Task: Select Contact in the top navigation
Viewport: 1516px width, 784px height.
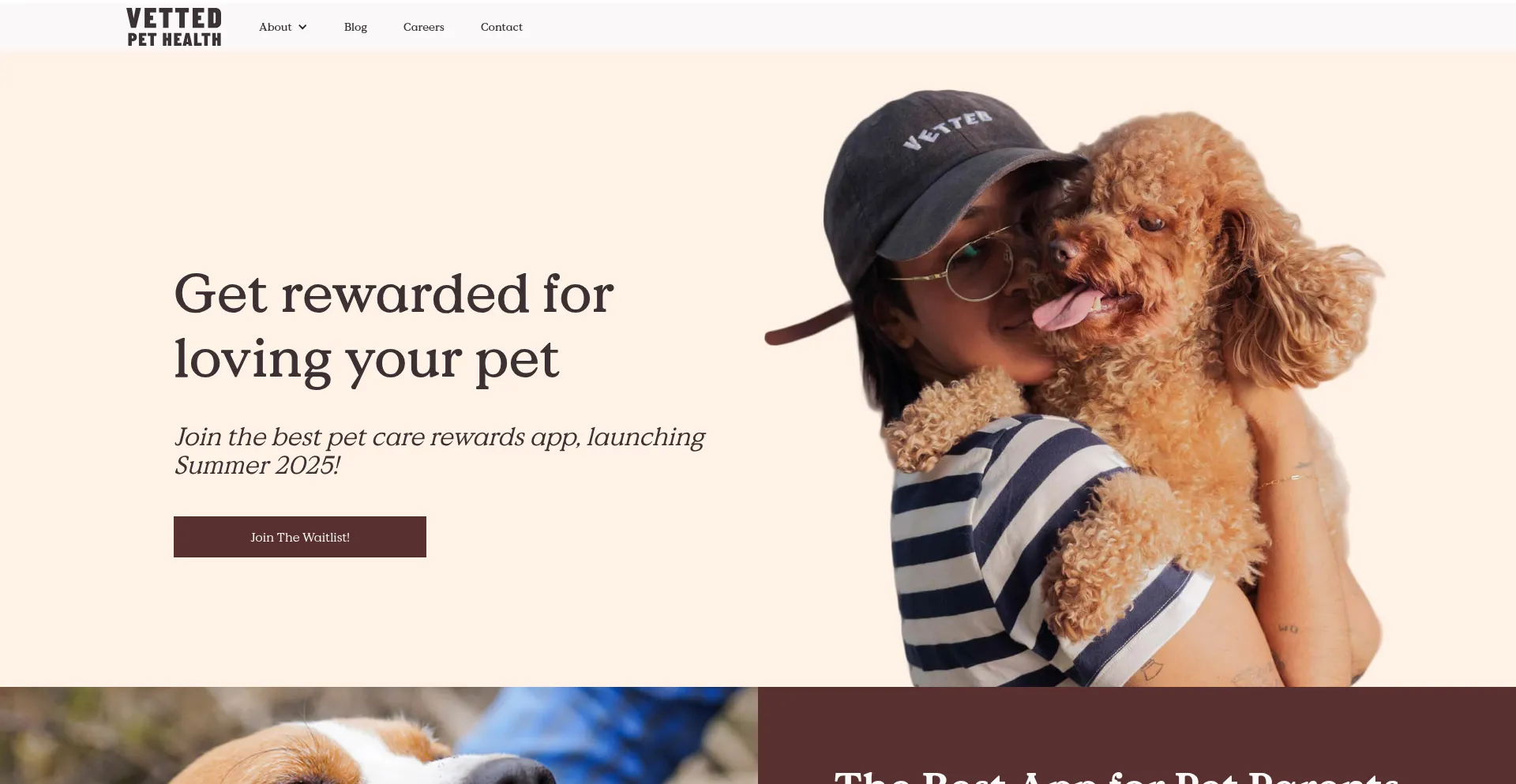Action: 501,27
